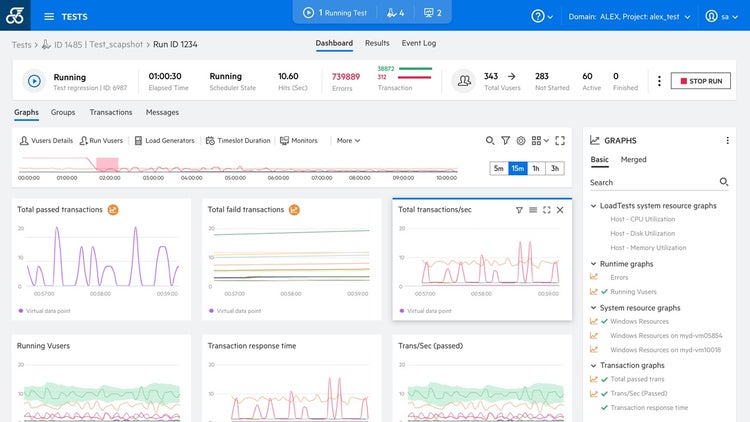Toggle the Errors graph item

click(x=619, y=278)
